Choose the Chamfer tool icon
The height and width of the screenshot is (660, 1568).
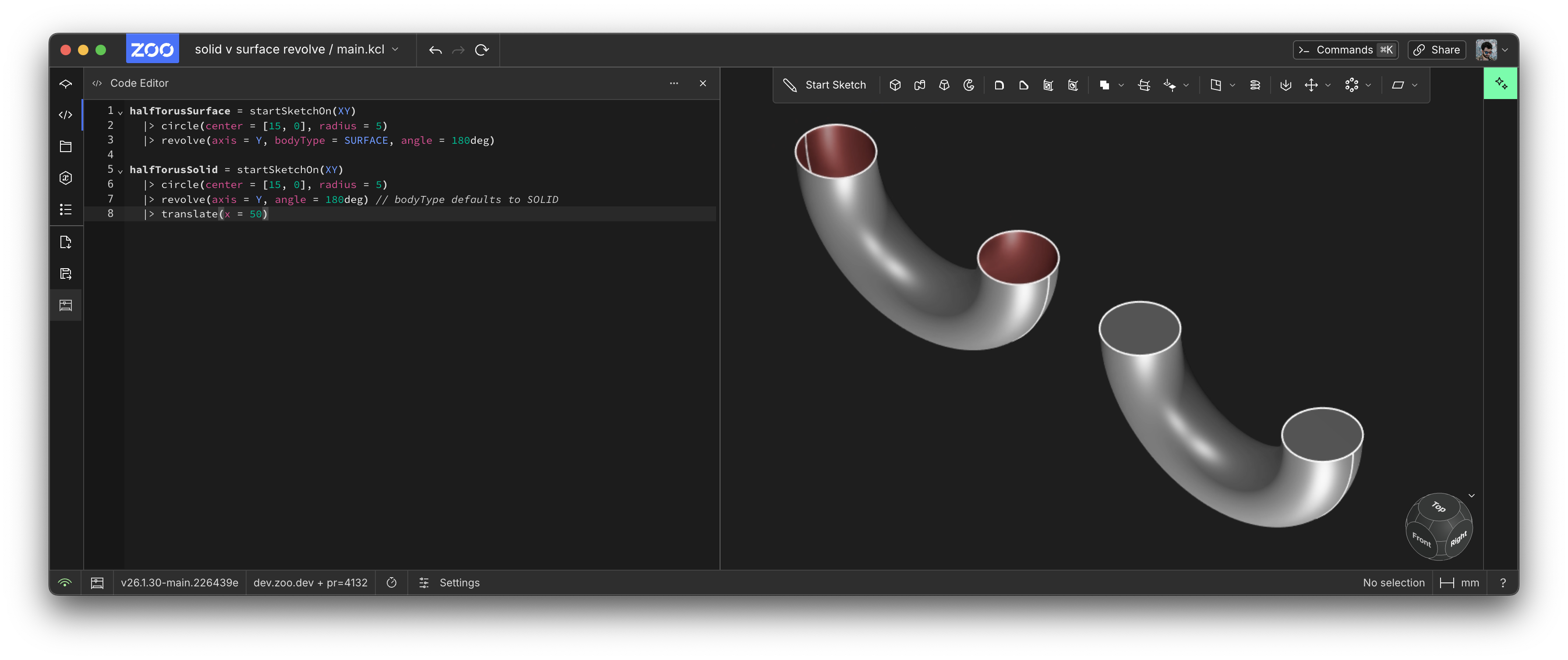pos(1024,85)
